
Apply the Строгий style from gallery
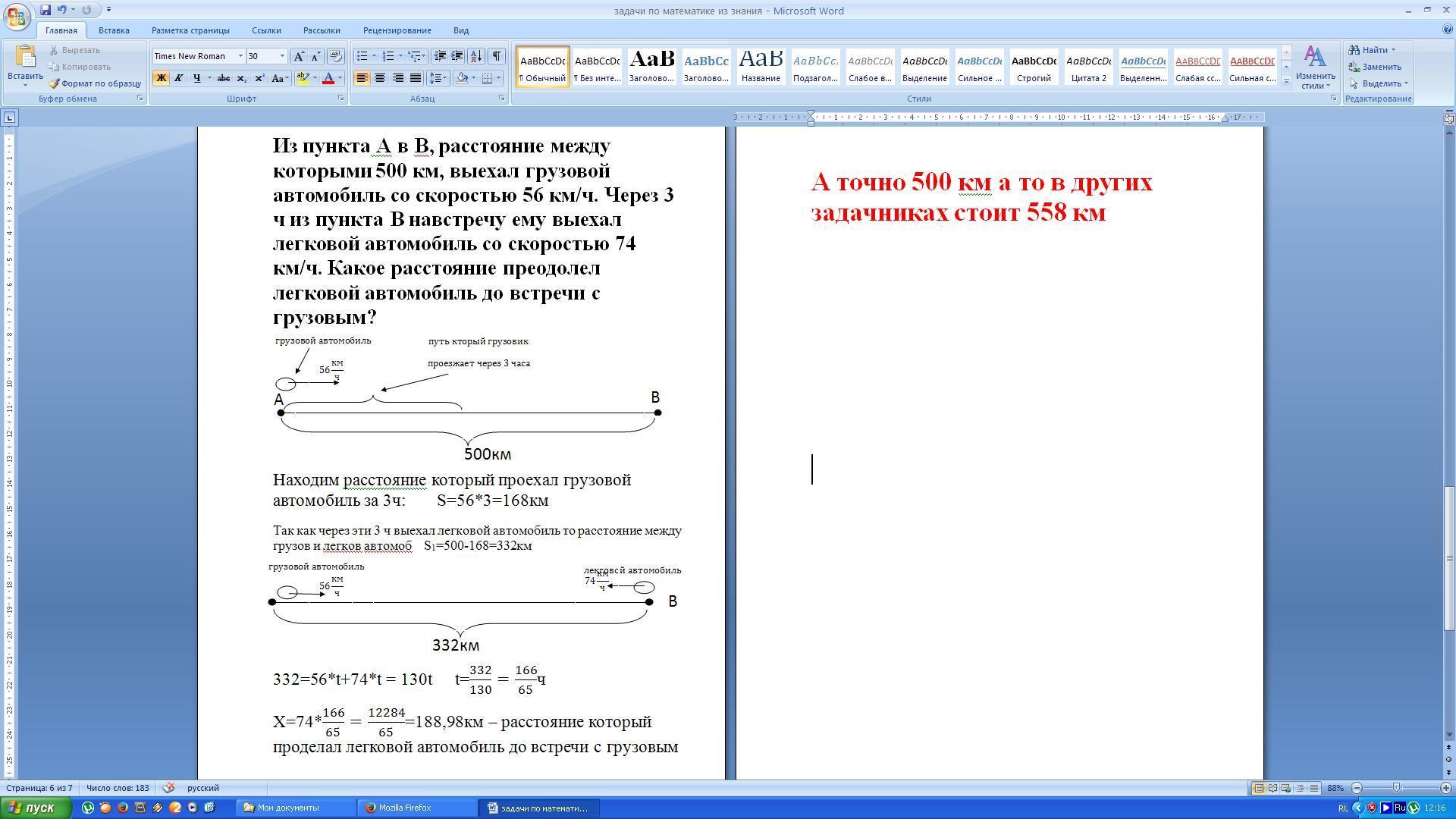(1034, 67)
